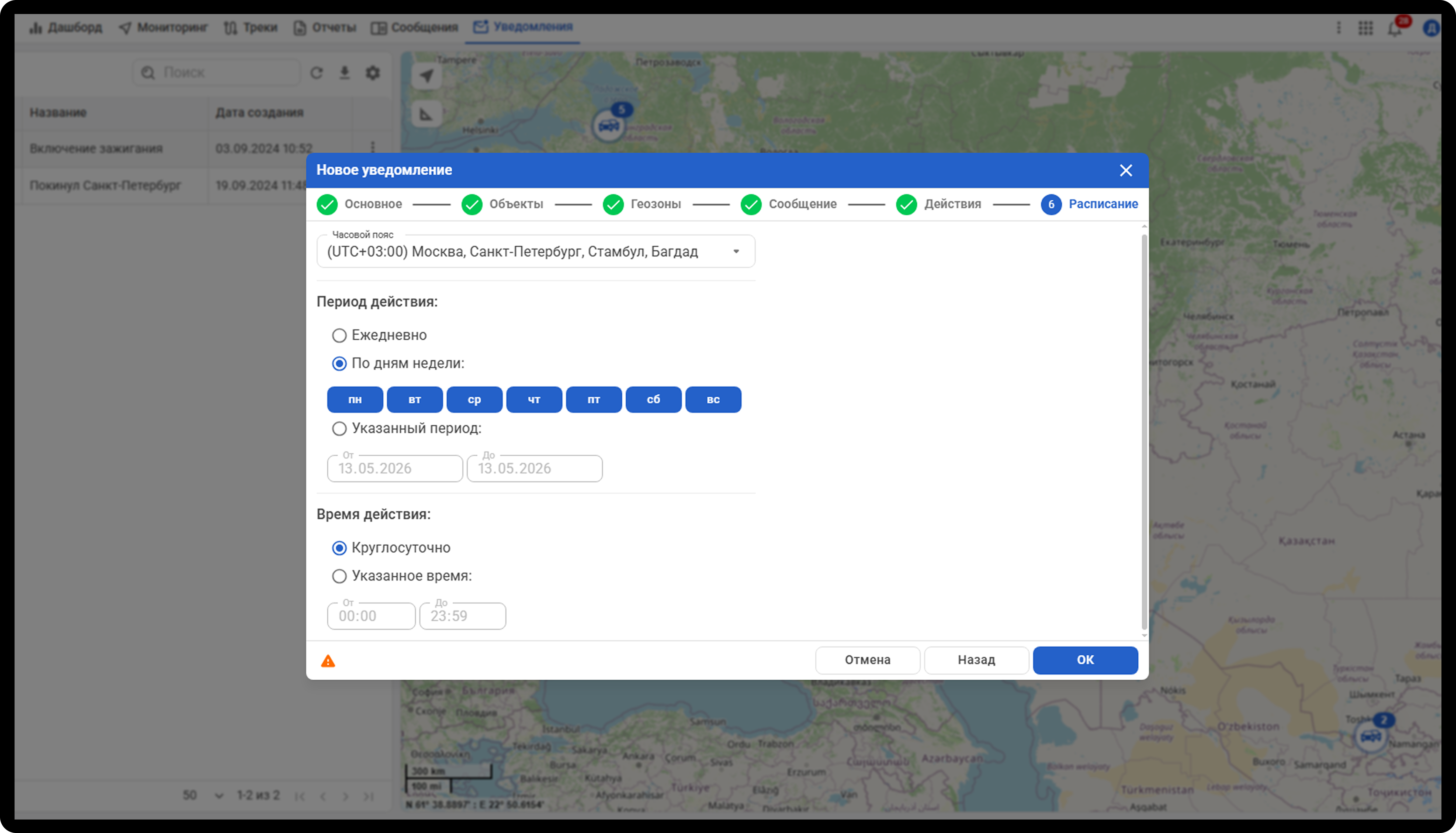The width and height of the screenshot is (1456, 833).
Task: Click the download icon in the list toolbar
Action: click(x=344, y=73)
